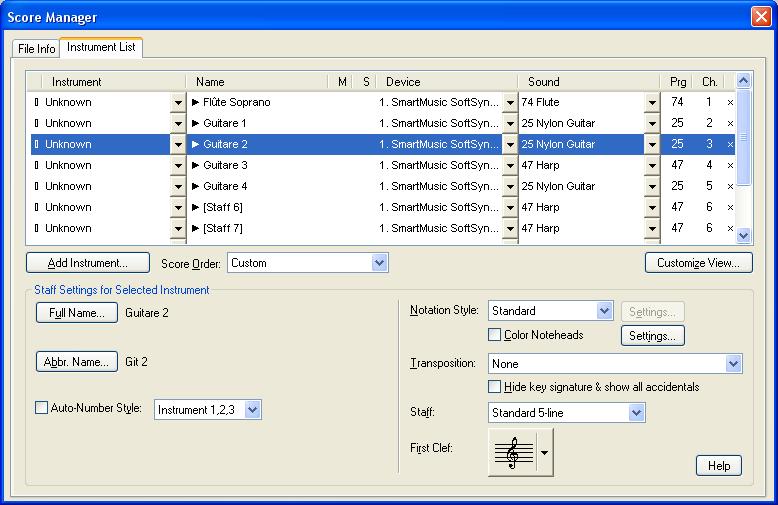Select the [Staff 7] name cell
This screenshot has width=778, height=505.
click(223, 228)
